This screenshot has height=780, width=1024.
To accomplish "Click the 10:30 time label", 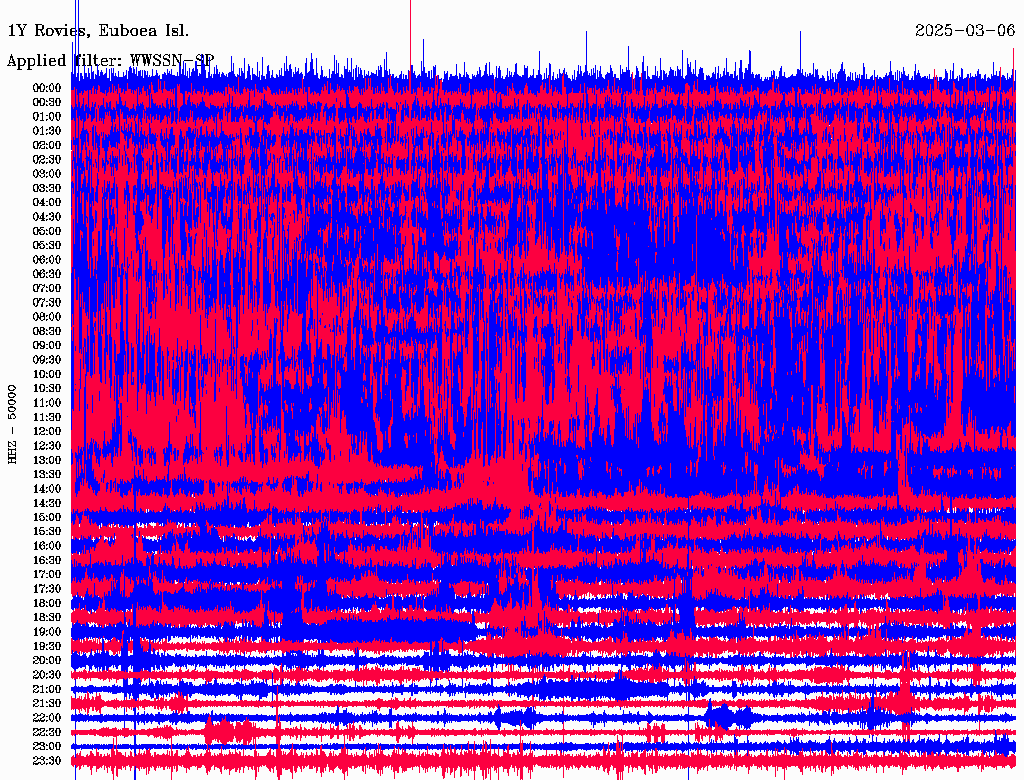I will tap(47, 389).
